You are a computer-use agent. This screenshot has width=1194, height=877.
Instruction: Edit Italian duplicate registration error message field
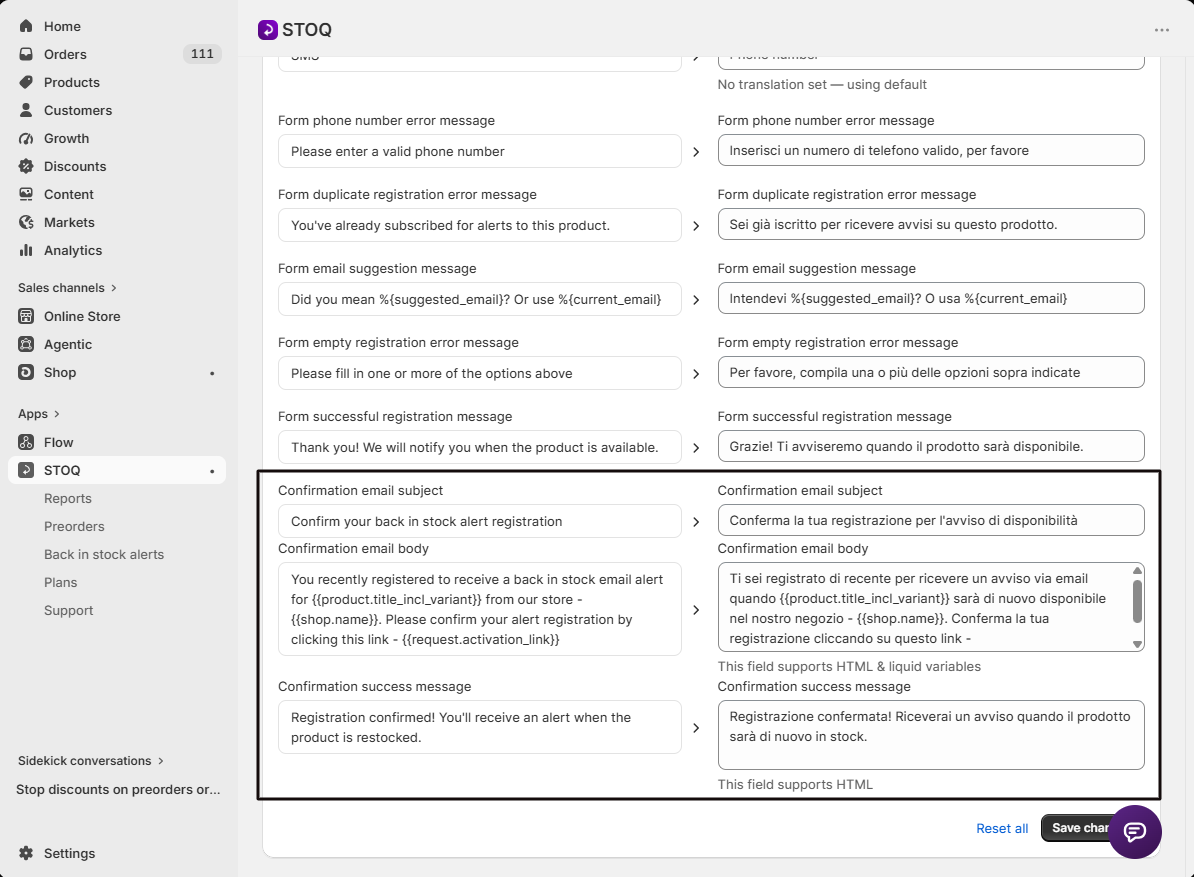931,224
